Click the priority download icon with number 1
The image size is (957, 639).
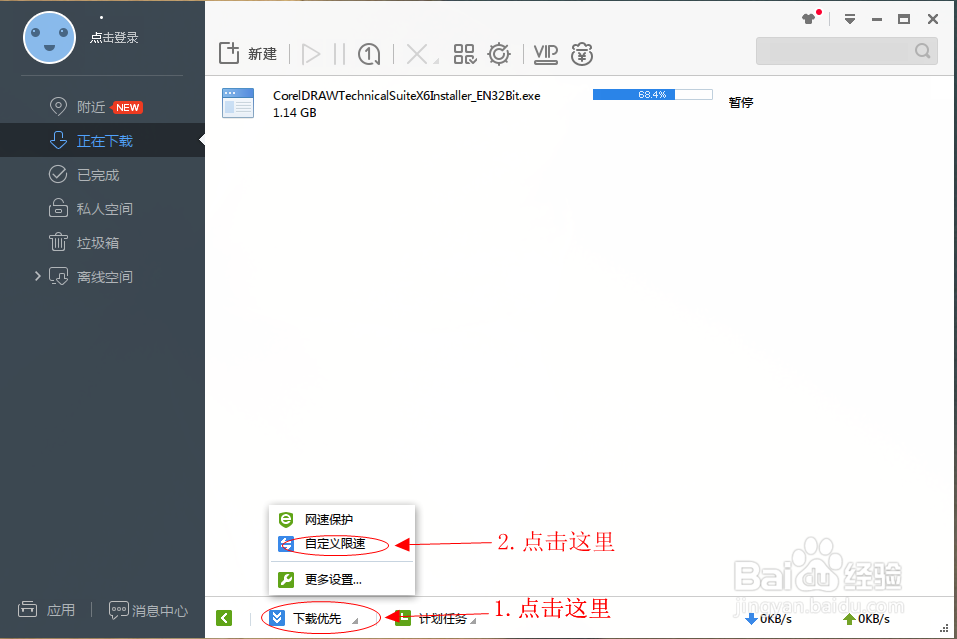[369, 54]
